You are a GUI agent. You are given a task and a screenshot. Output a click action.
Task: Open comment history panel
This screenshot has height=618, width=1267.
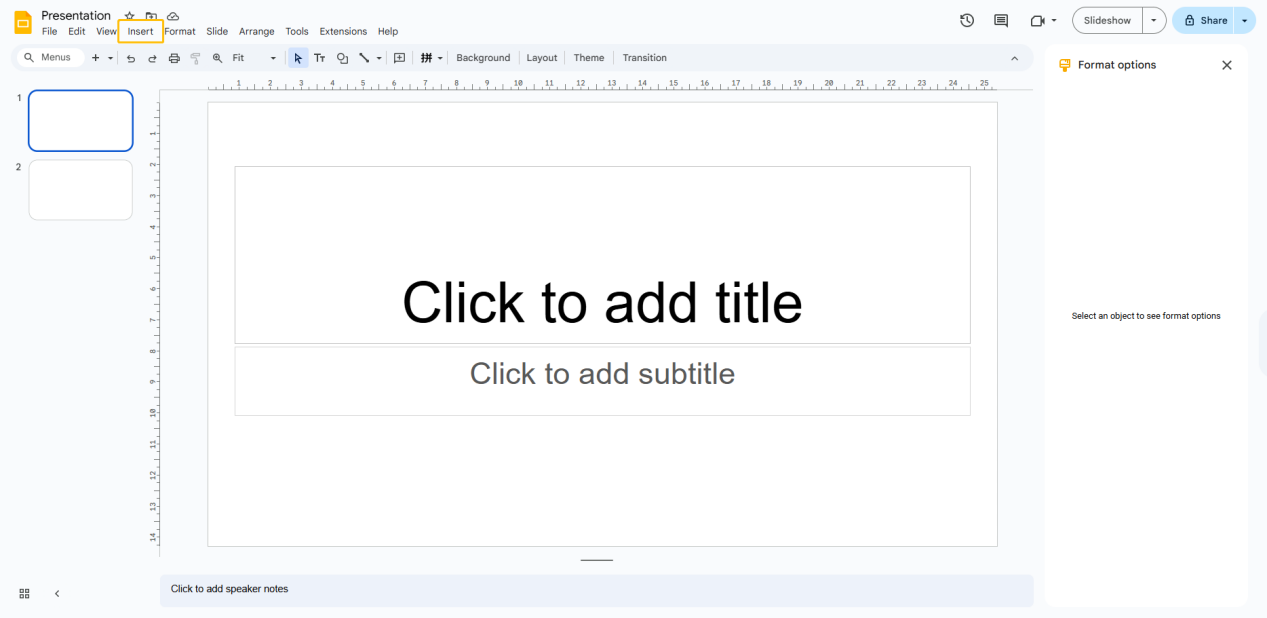pos(1000,20)
